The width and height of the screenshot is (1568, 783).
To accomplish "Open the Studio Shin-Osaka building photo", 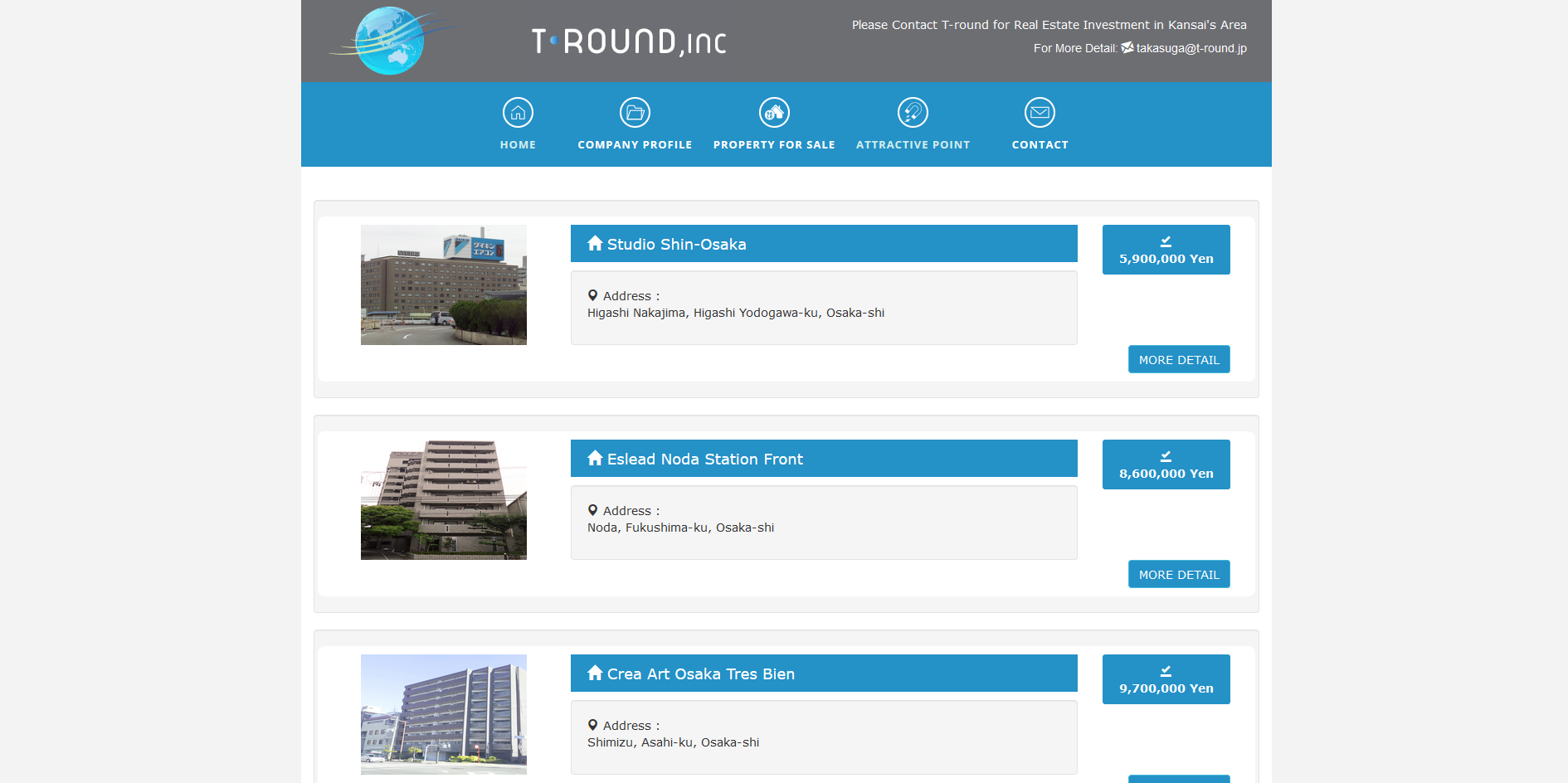I will coord(444,285).
